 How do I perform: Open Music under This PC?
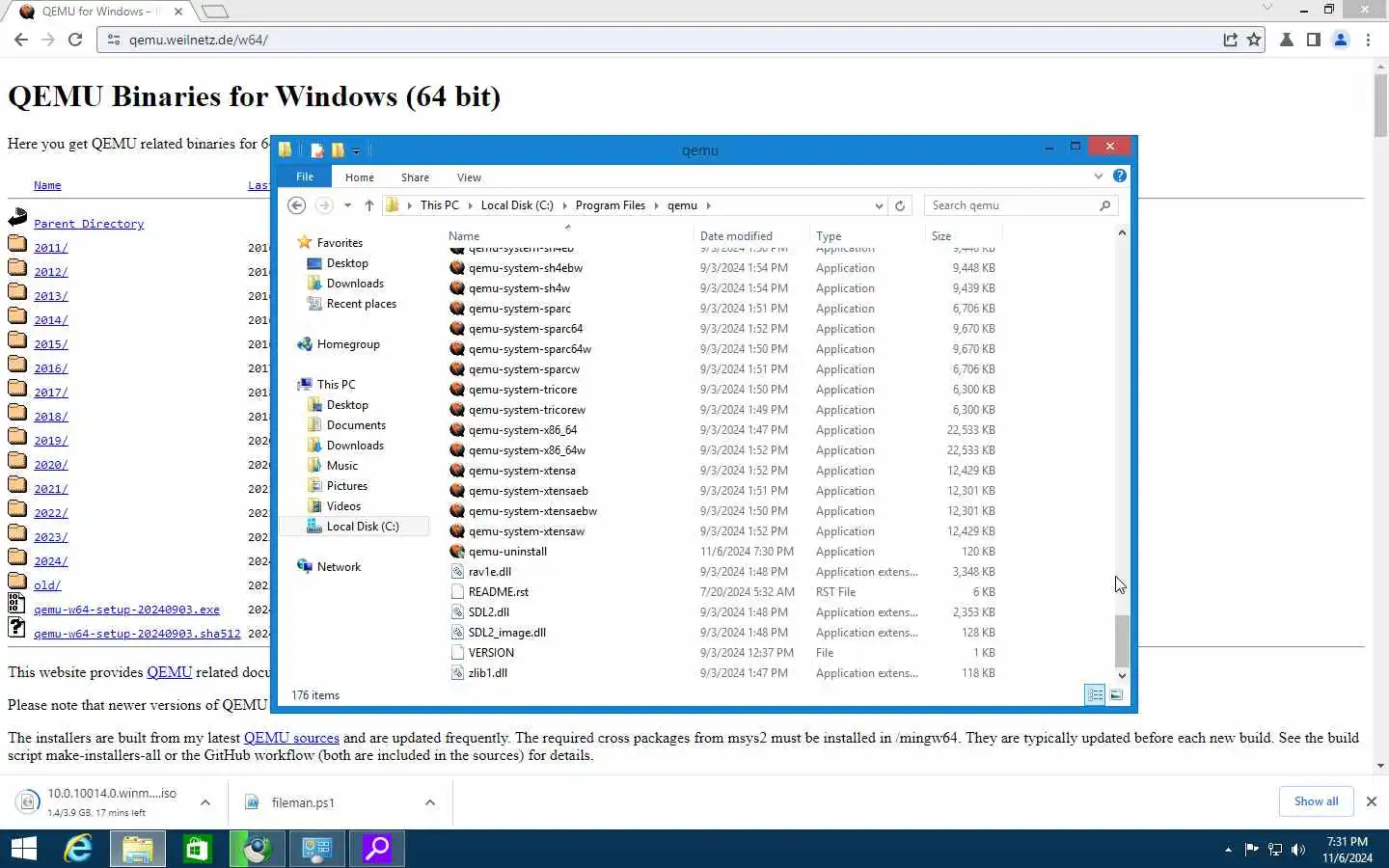pos(341,466)
